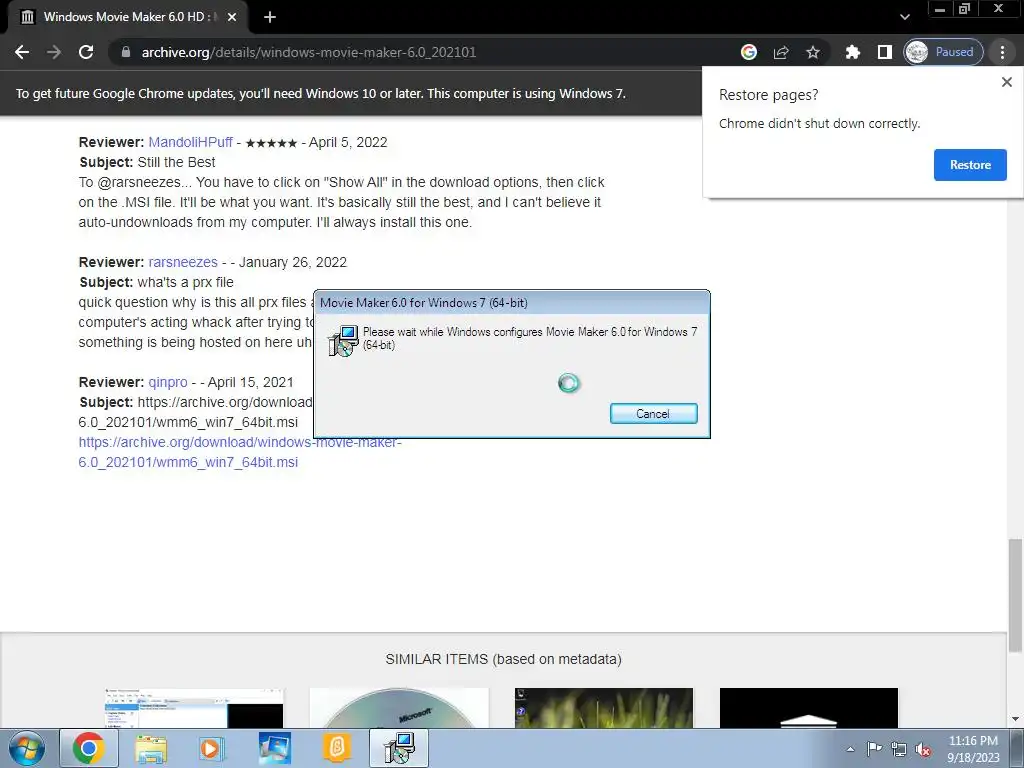Switch to the Windows Installer taskbar item
The width and height of the screenshot is (1024, 768).
click(399, 748)
